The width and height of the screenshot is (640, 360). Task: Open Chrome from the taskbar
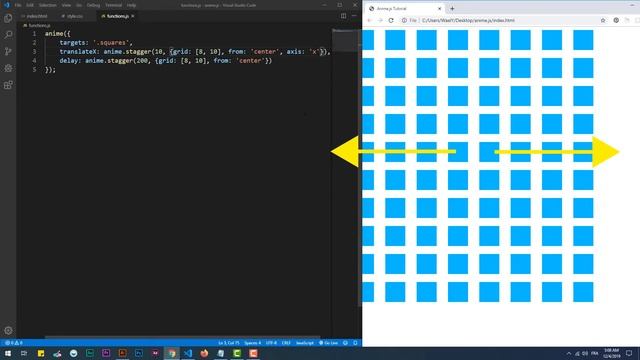(x=171, y=353)
